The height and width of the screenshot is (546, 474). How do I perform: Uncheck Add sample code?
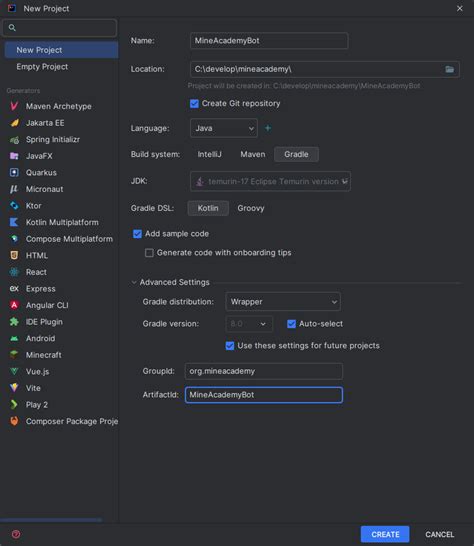pos(137,234)
